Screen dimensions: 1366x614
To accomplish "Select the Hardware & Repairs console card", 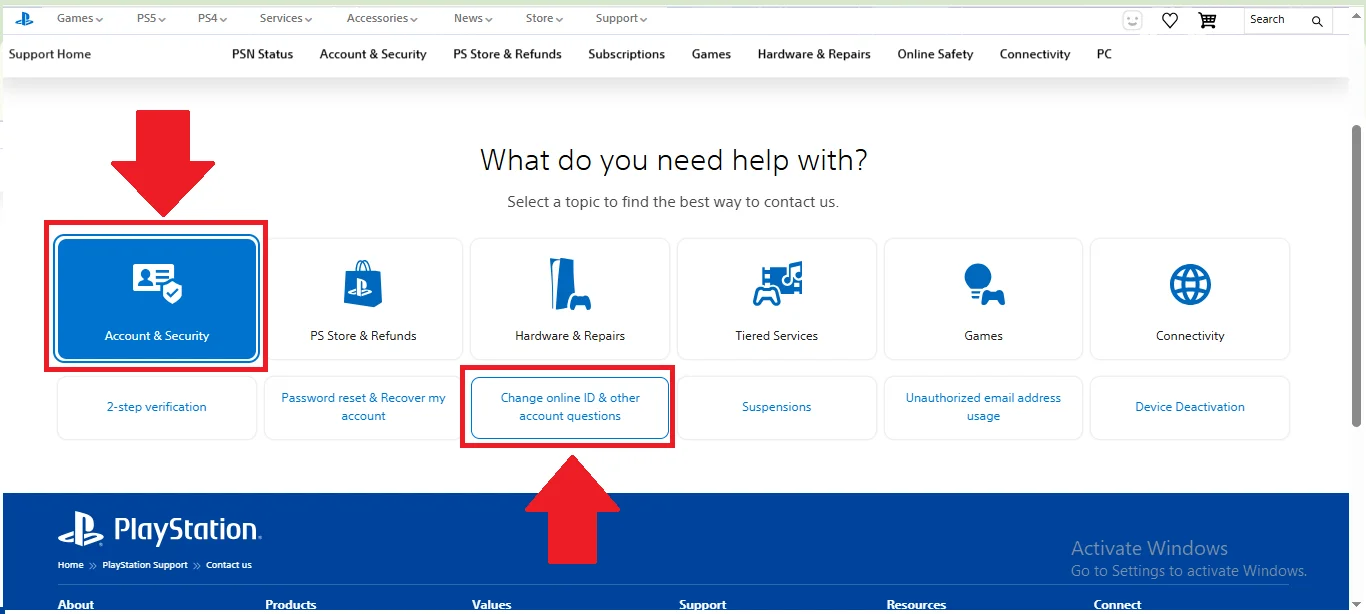I will (570, 298).
